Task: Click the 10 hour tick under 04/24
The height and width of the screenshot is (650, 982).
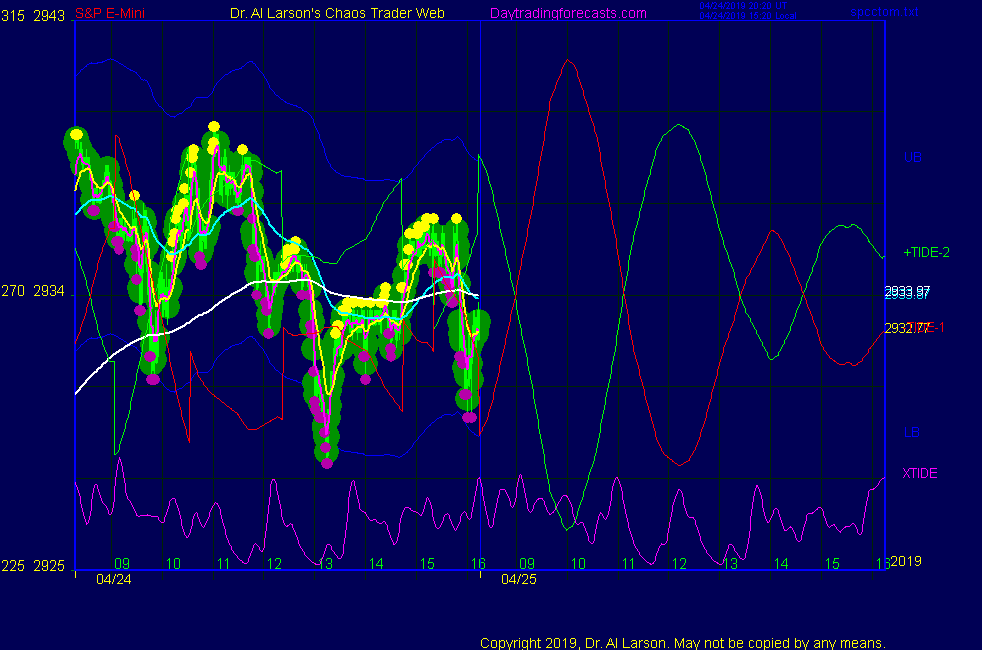Action: tap(173, 564)
